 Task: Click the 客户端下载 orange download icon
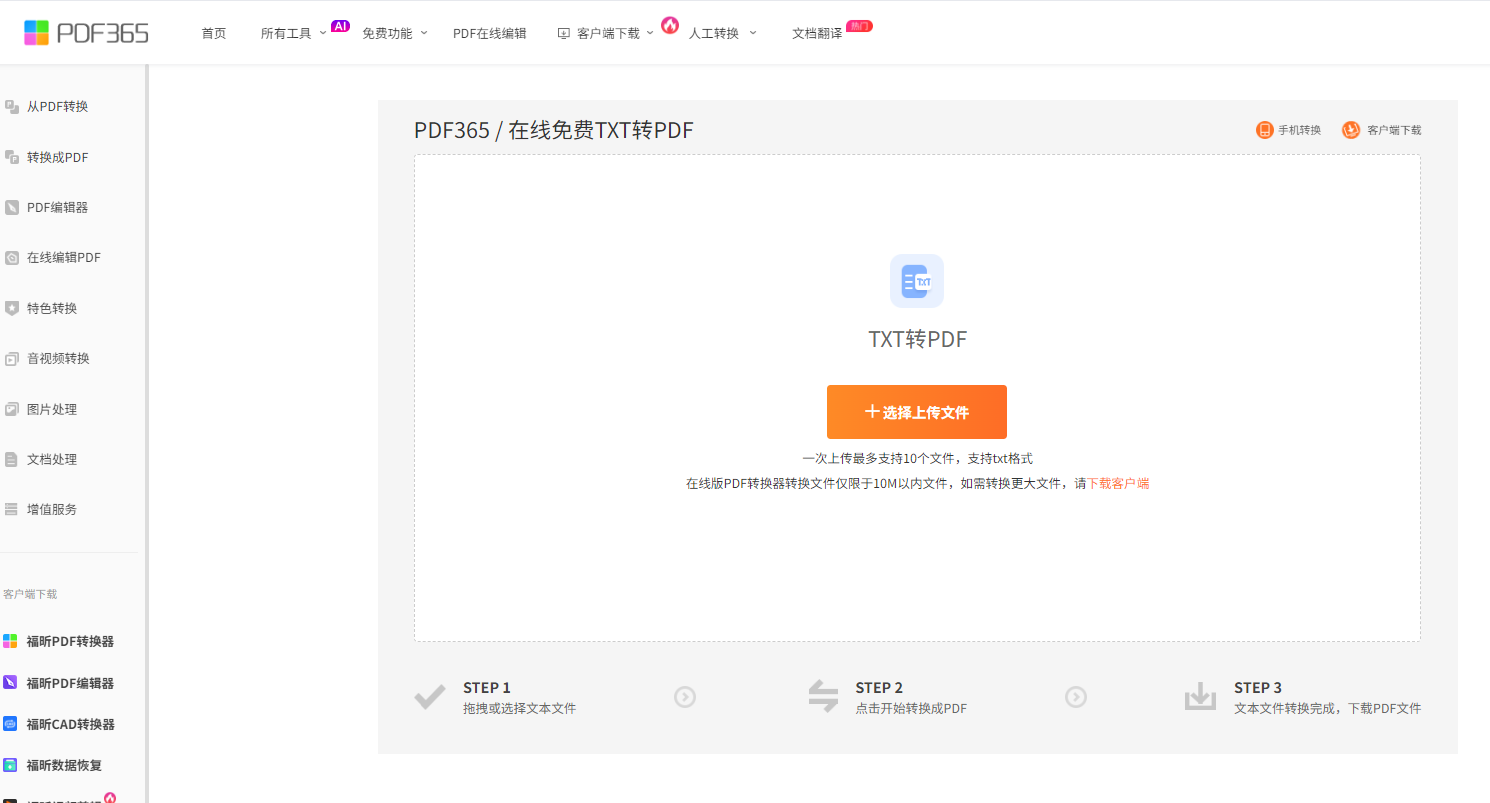pyautogui.click(x=1351, y=130)
